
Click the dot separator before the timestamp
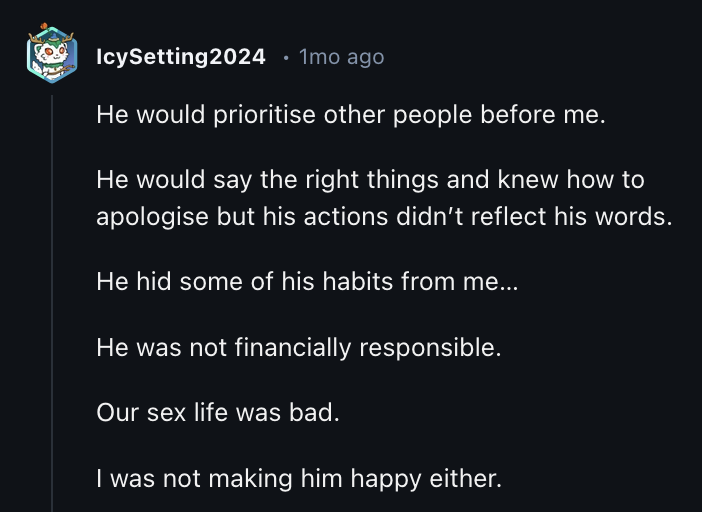[x=285, y=57]
